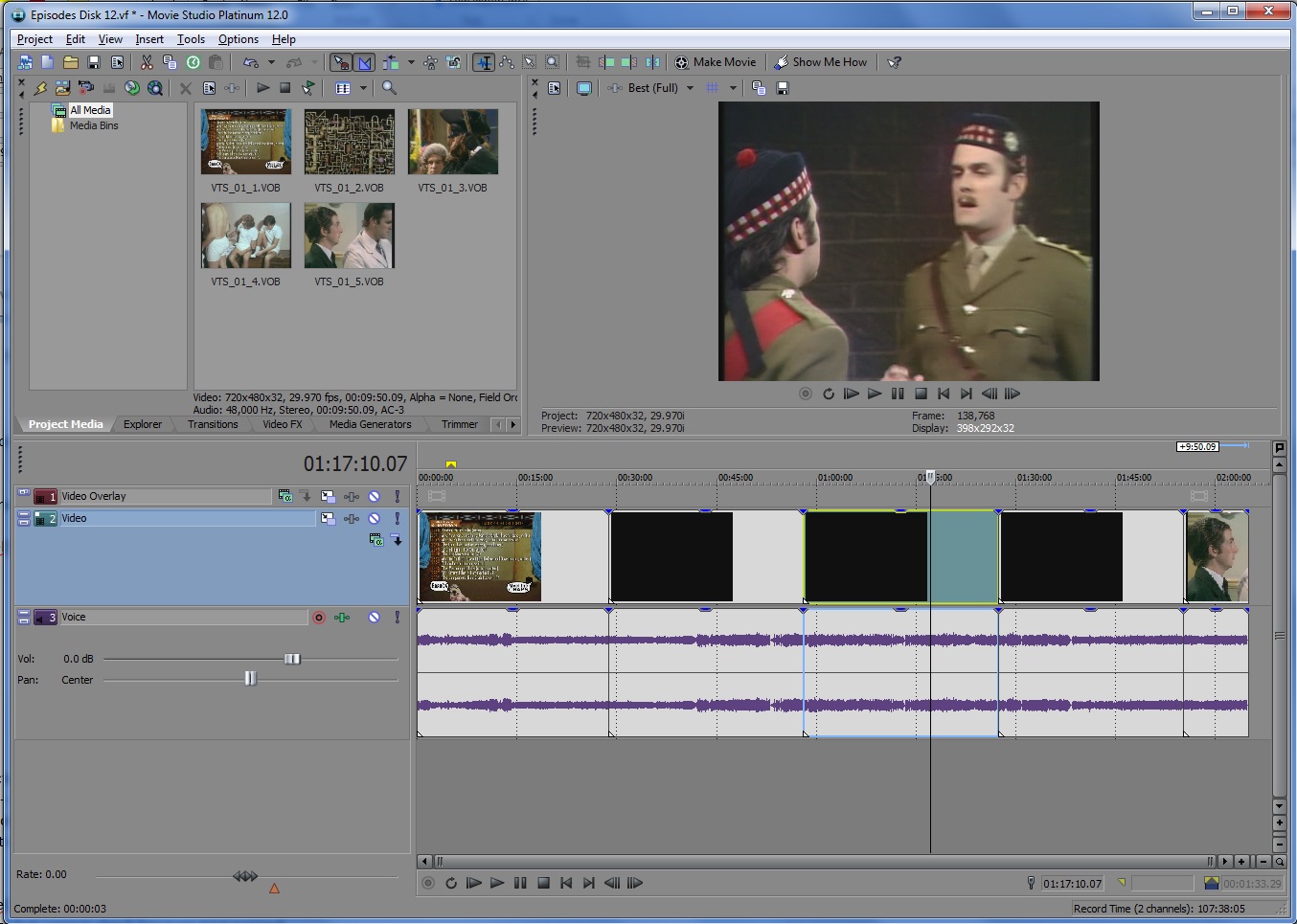This screenshot has width=1297, height=924.
Task: Select the VTS_01_4.VOB media thumbnail
Action: (x=246, y=236)
